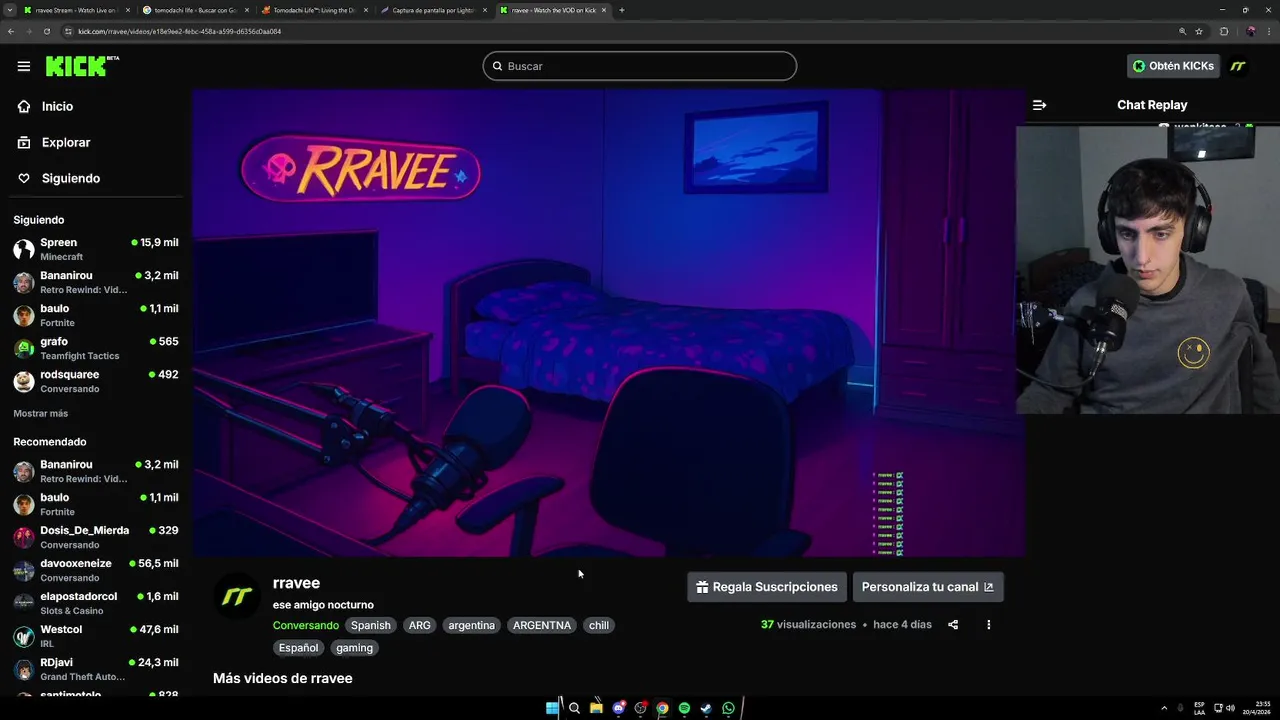Open the profile avatar menu at top right
Image resolution: width=1280 pixels, height=720 pixels.
click(x=1238, y=66)
